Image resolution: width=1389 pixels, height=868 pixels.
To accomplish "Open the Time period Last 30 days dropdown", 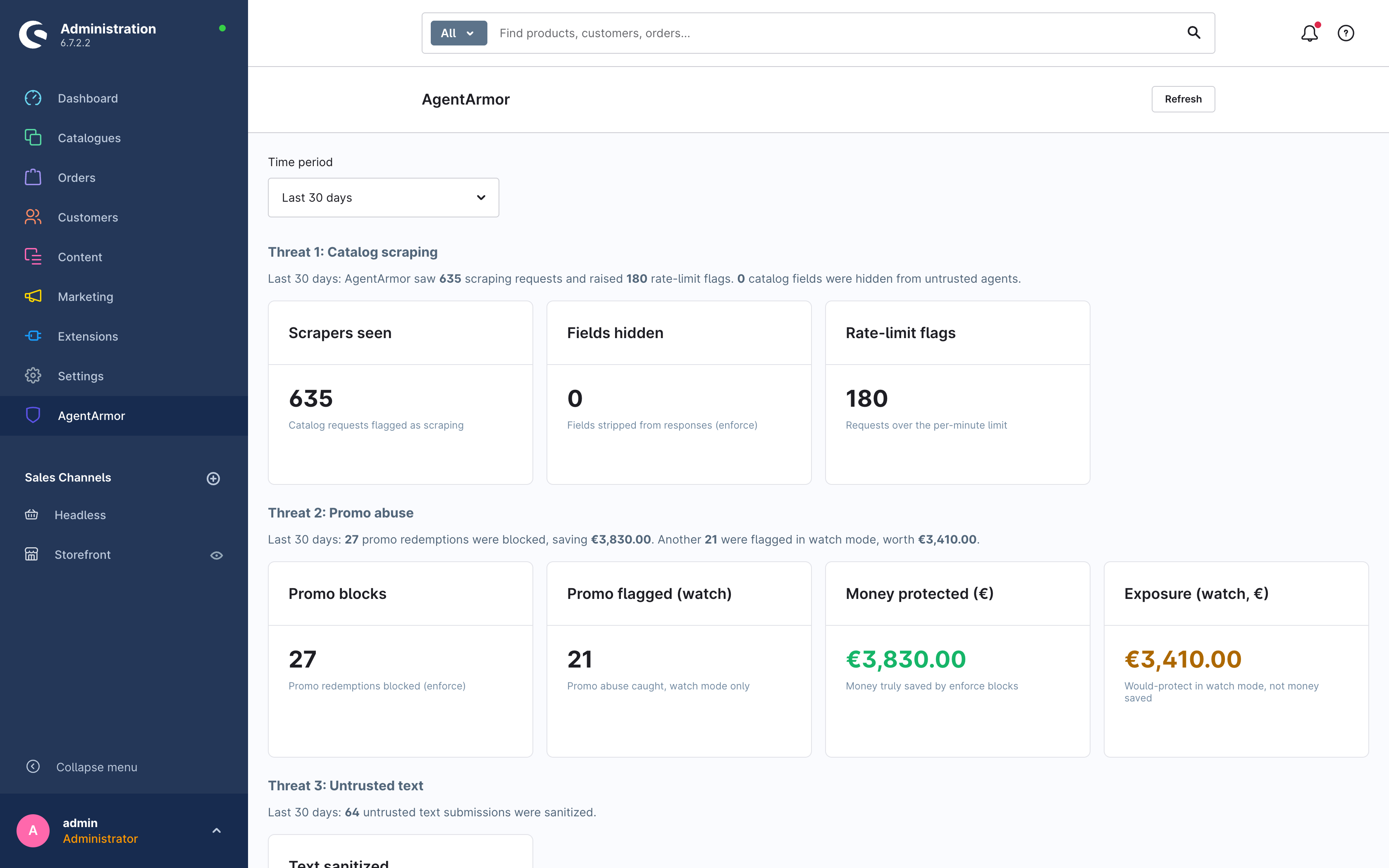I will [383, 198].
